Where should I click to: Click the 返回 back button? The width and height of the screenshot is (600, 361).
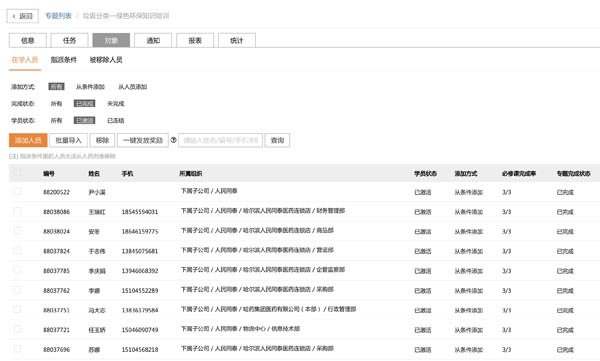tap(23, 16)
